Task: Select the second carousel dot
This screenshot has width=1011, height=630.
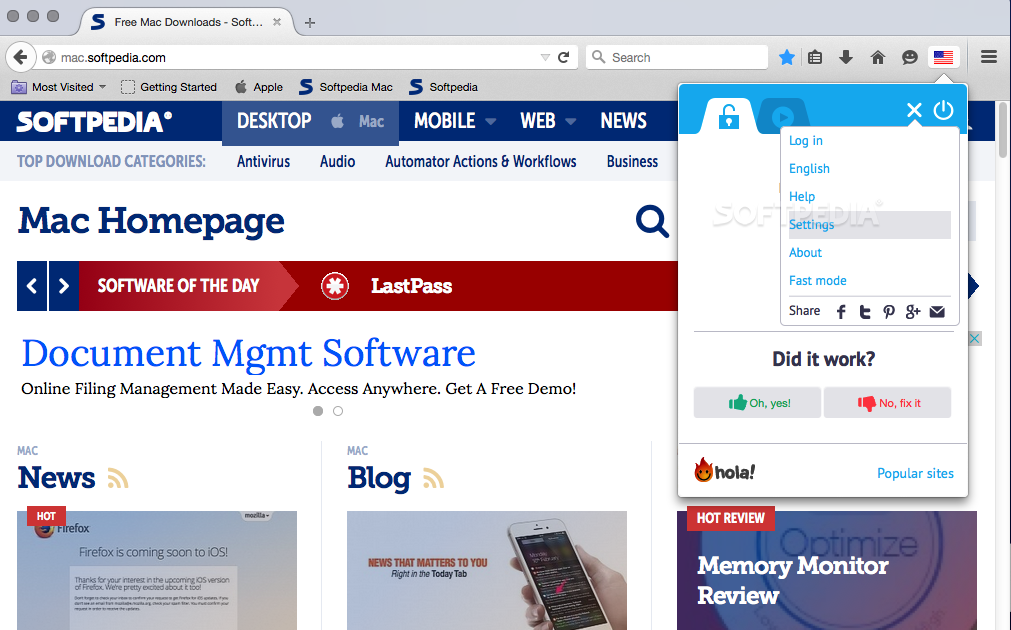Action: click(338, 411)
